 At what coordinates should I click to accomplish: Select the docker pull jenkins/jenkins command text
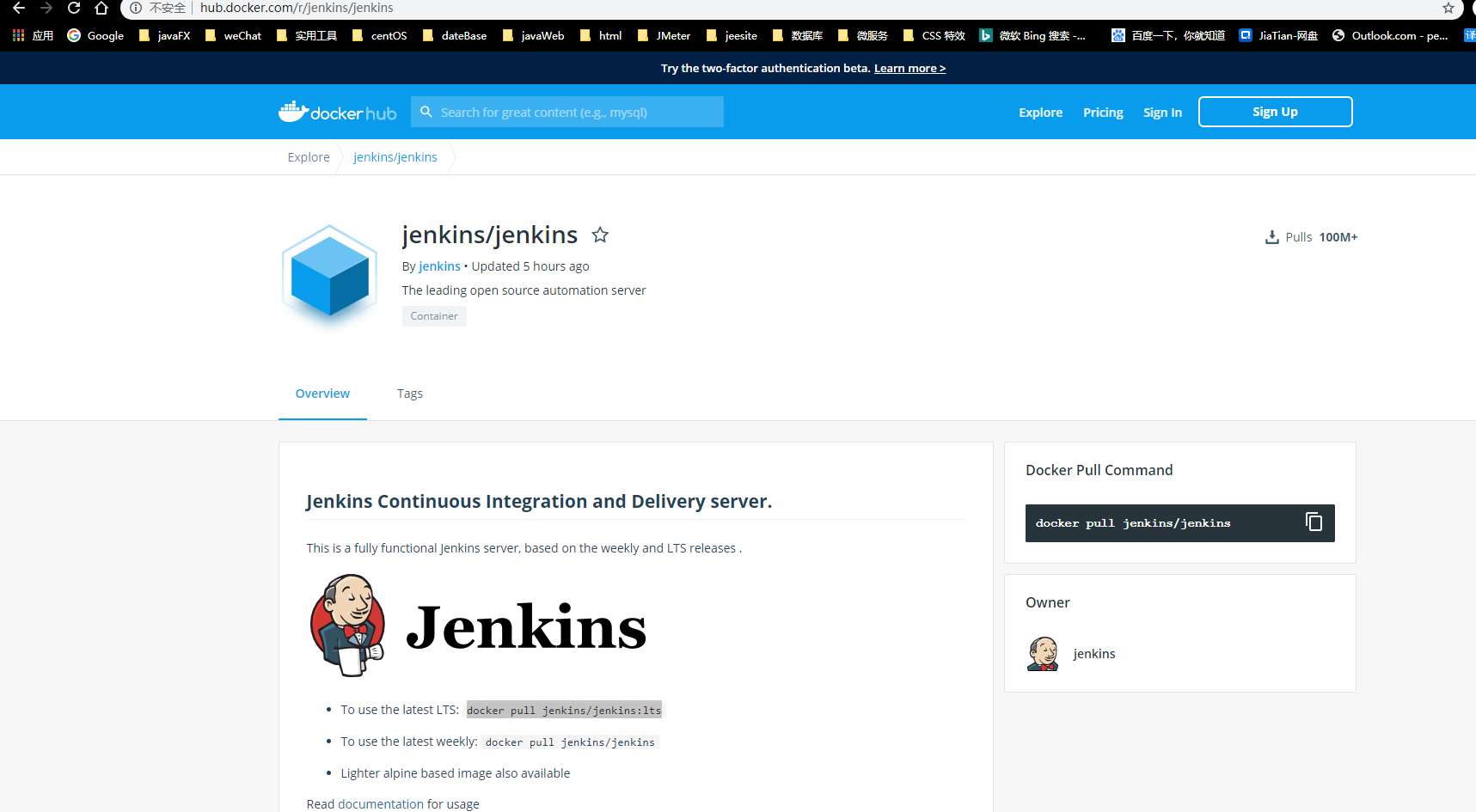point(1133,523)
